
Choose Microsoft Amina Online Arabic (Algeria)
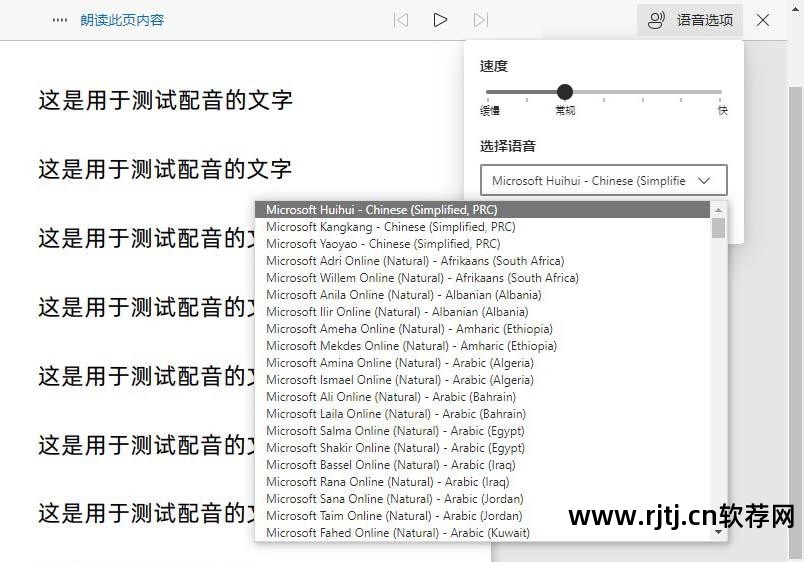482,363
